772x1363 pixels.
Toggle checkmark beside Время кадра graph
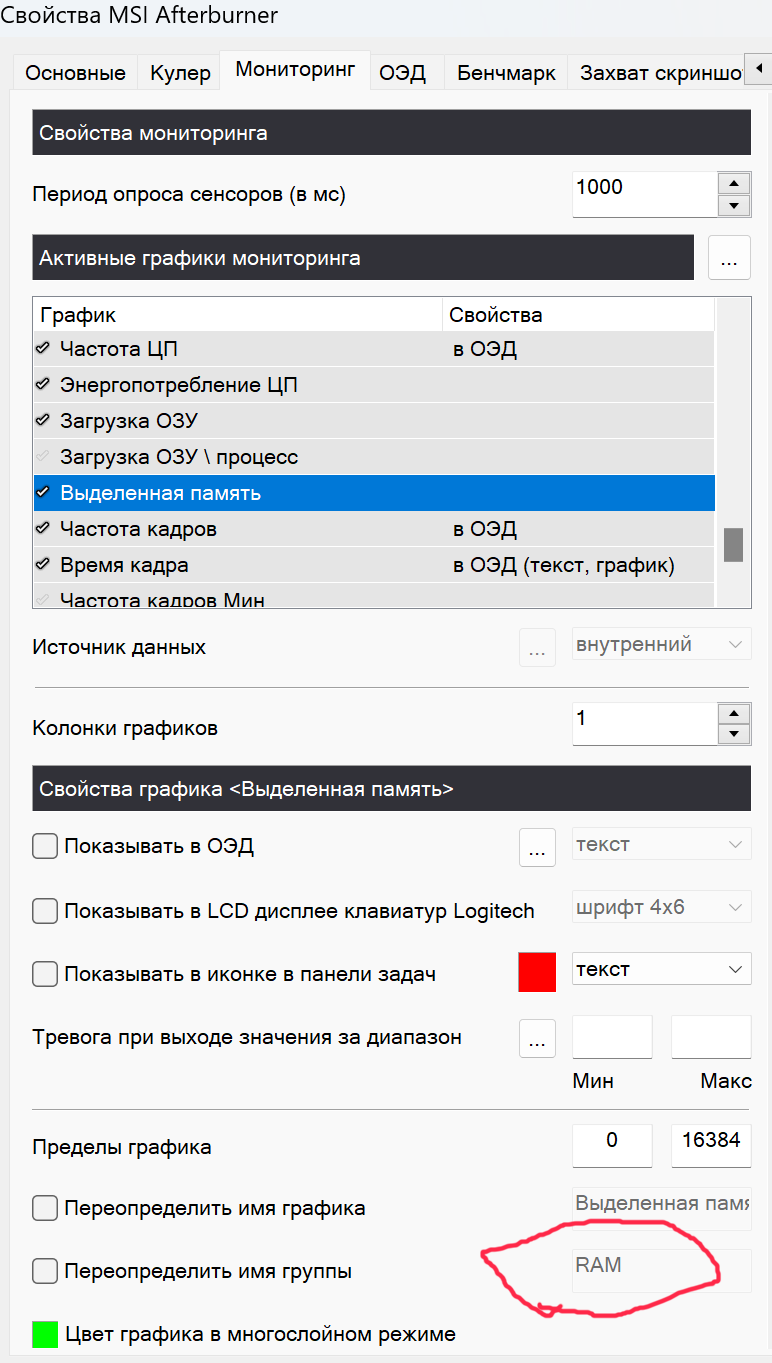click(42, 565)
